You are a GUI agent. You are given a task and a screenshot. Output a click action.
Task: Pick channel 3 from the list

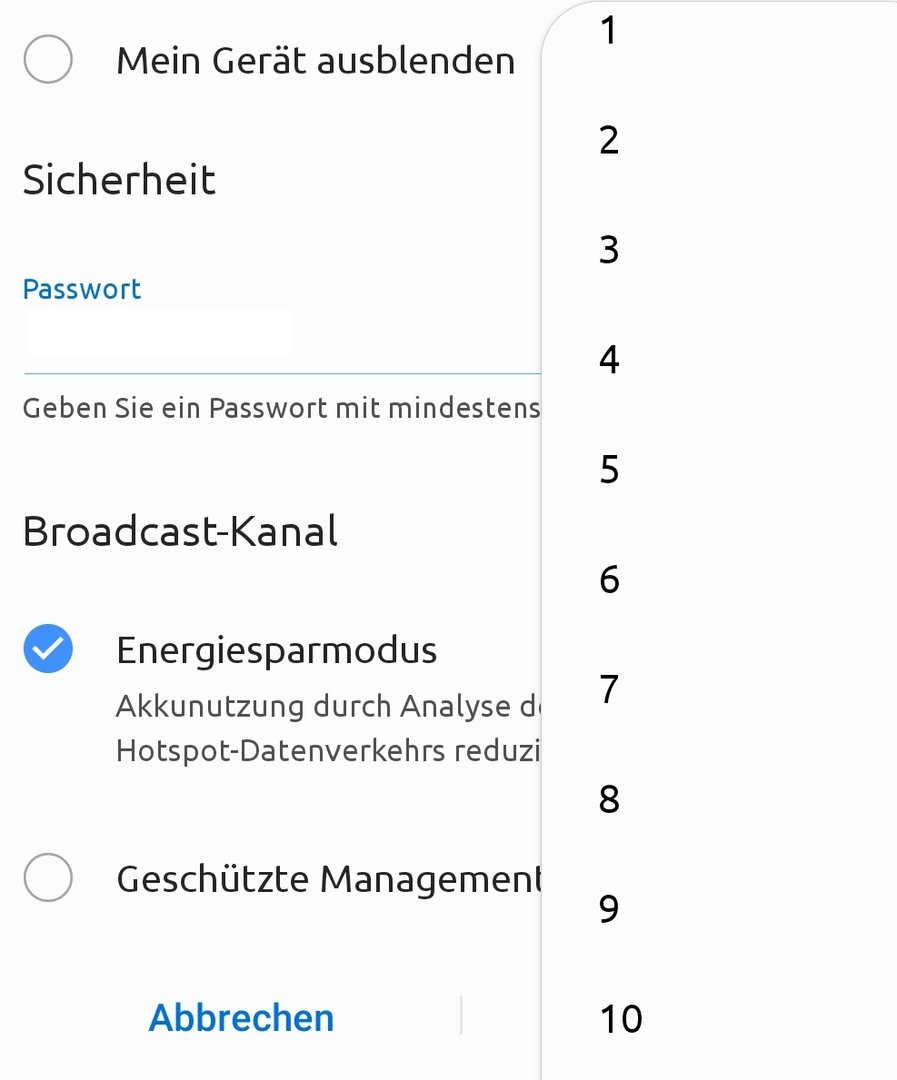(719, 249)
